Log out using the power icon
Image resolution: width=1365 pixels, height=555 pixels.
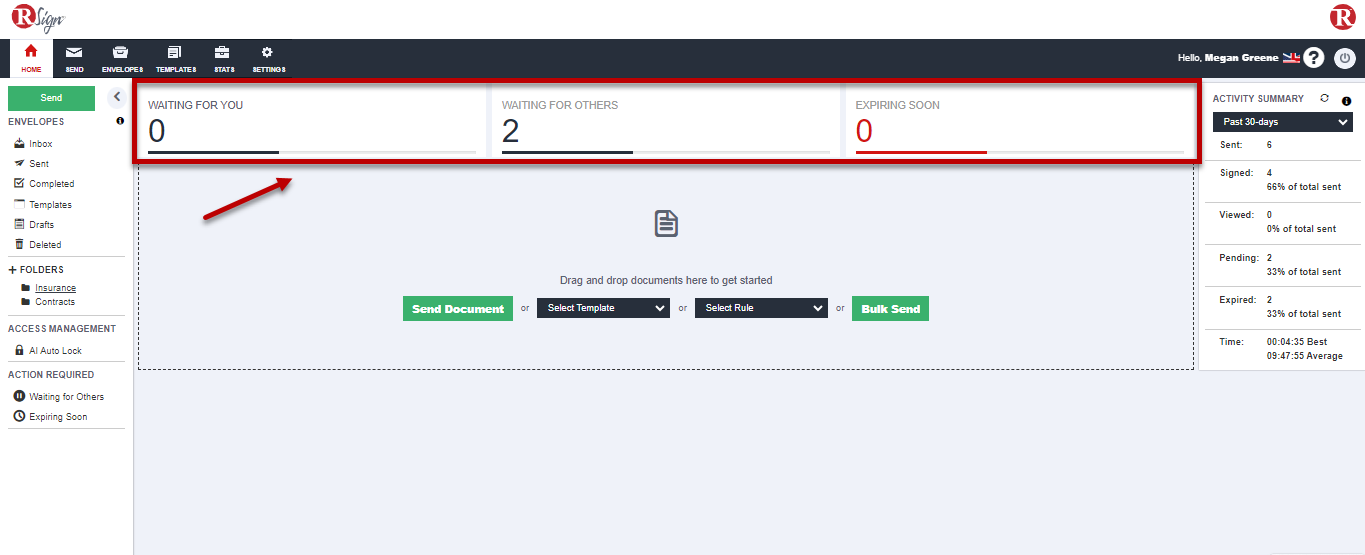click(x=1344, y=58)
